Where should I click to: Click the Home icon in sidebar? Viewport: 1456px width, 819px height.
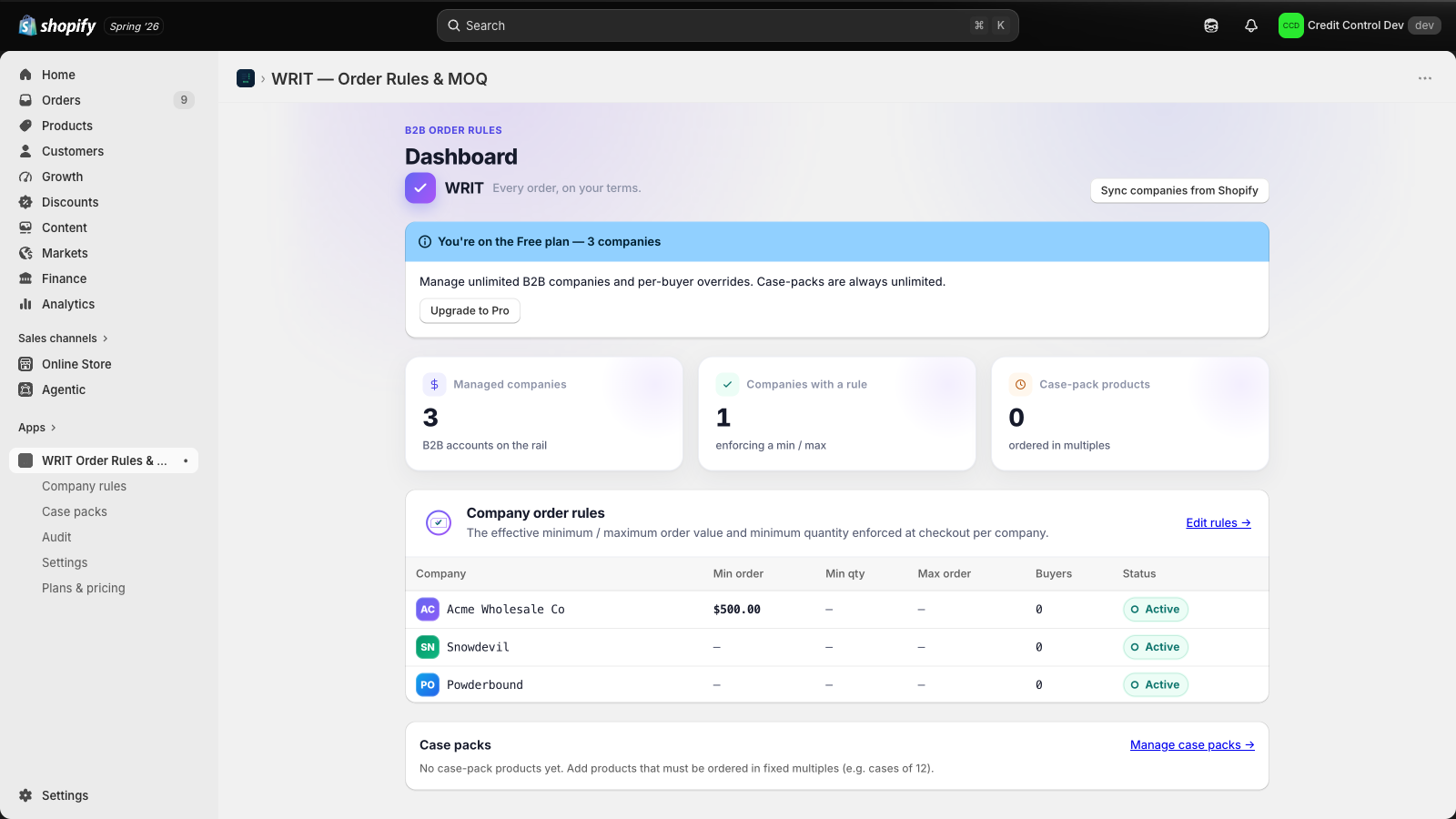25,75
